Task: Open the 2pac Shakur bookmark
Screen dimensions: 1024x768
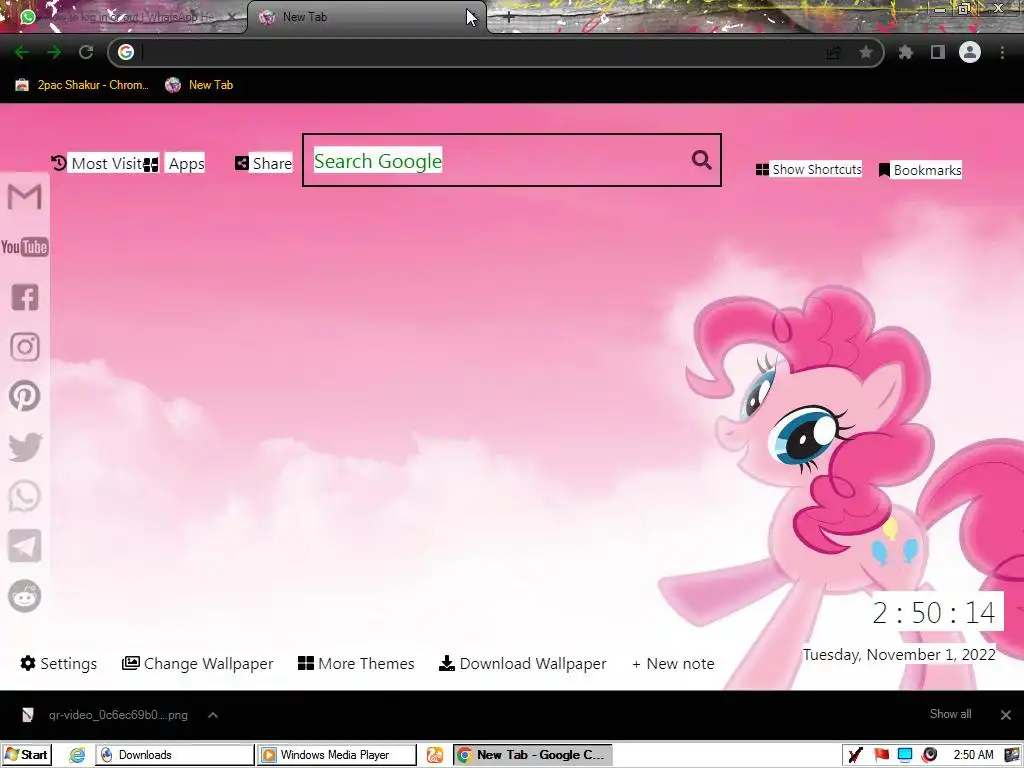Action: coord(82,85)
